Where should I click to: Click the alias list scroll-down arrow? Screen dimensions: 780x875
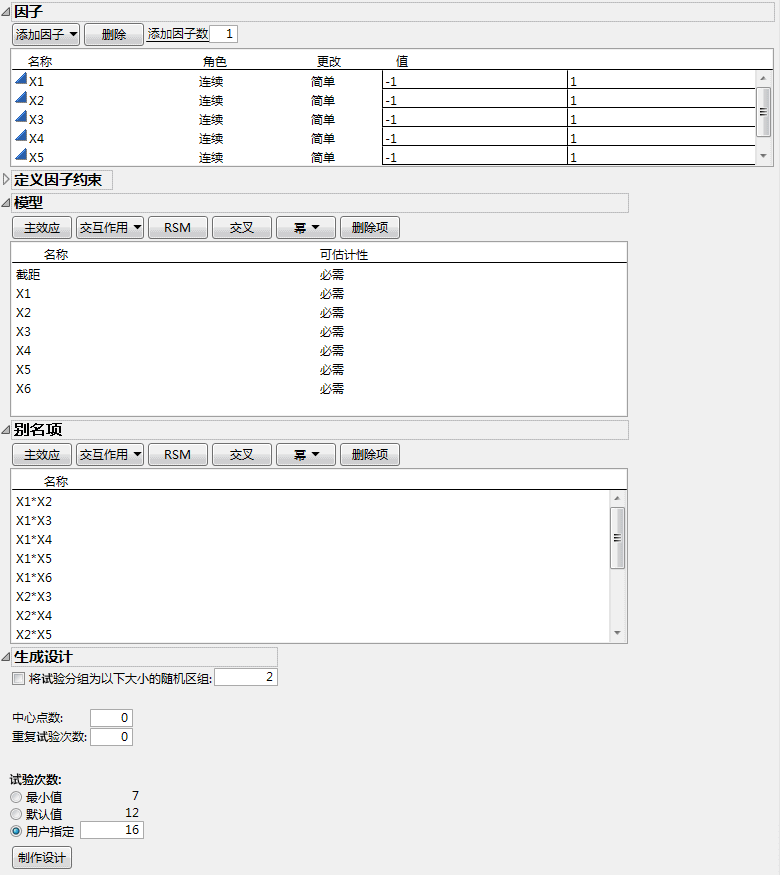click(617, 633)
